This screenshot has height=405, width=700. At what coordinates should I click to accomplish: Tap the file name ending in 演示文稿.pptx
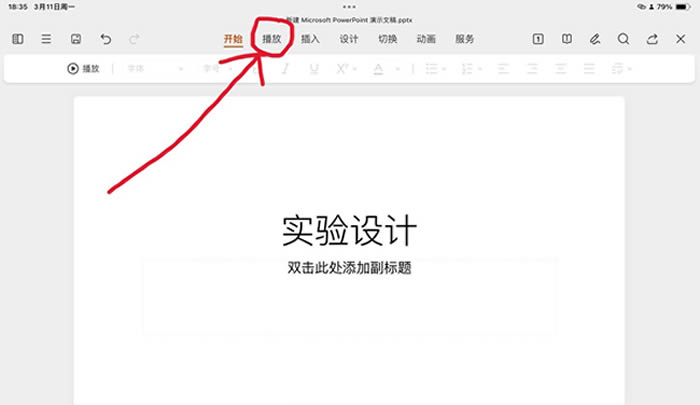coord(349,20)
